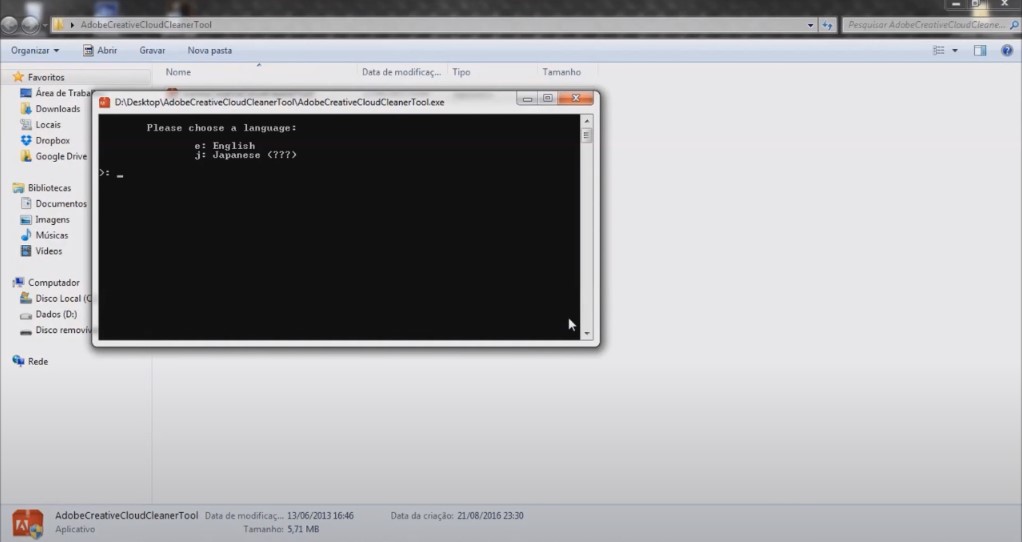Open Explorer help question mark icon
1022x542 pixels.
pos(1006,50)
